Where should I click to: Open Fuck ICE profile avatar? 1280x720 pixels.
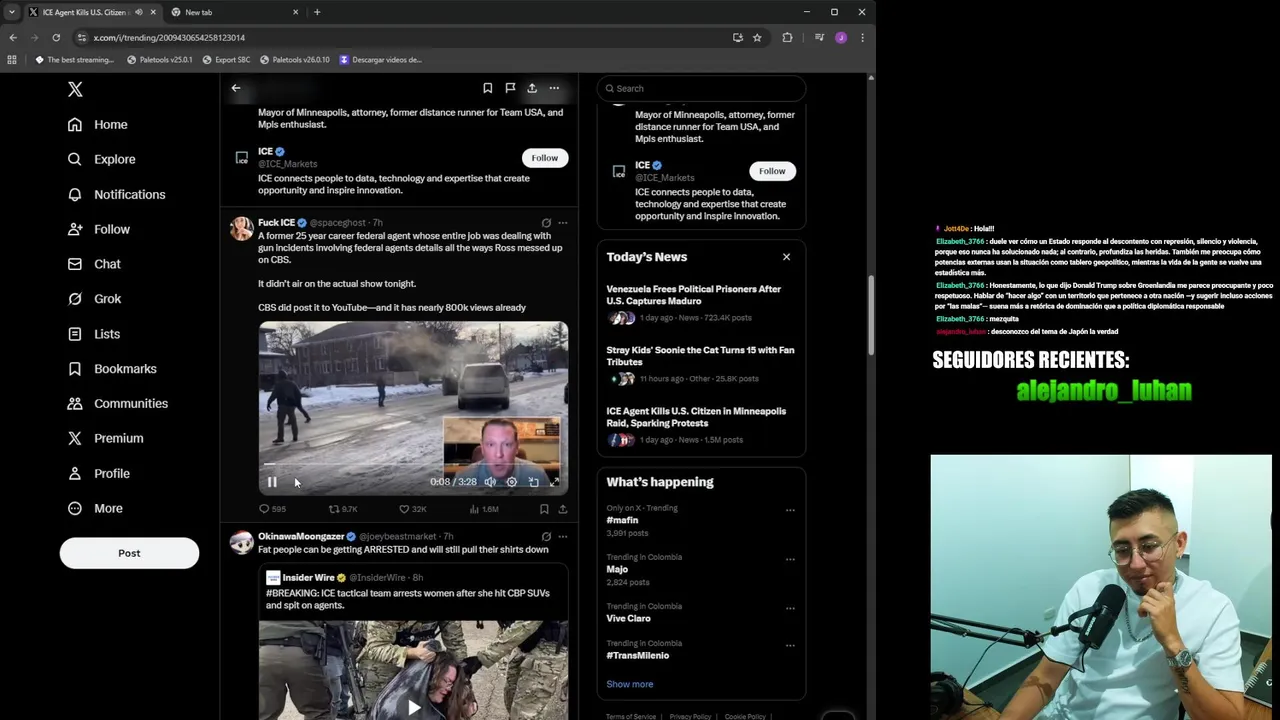241,229
